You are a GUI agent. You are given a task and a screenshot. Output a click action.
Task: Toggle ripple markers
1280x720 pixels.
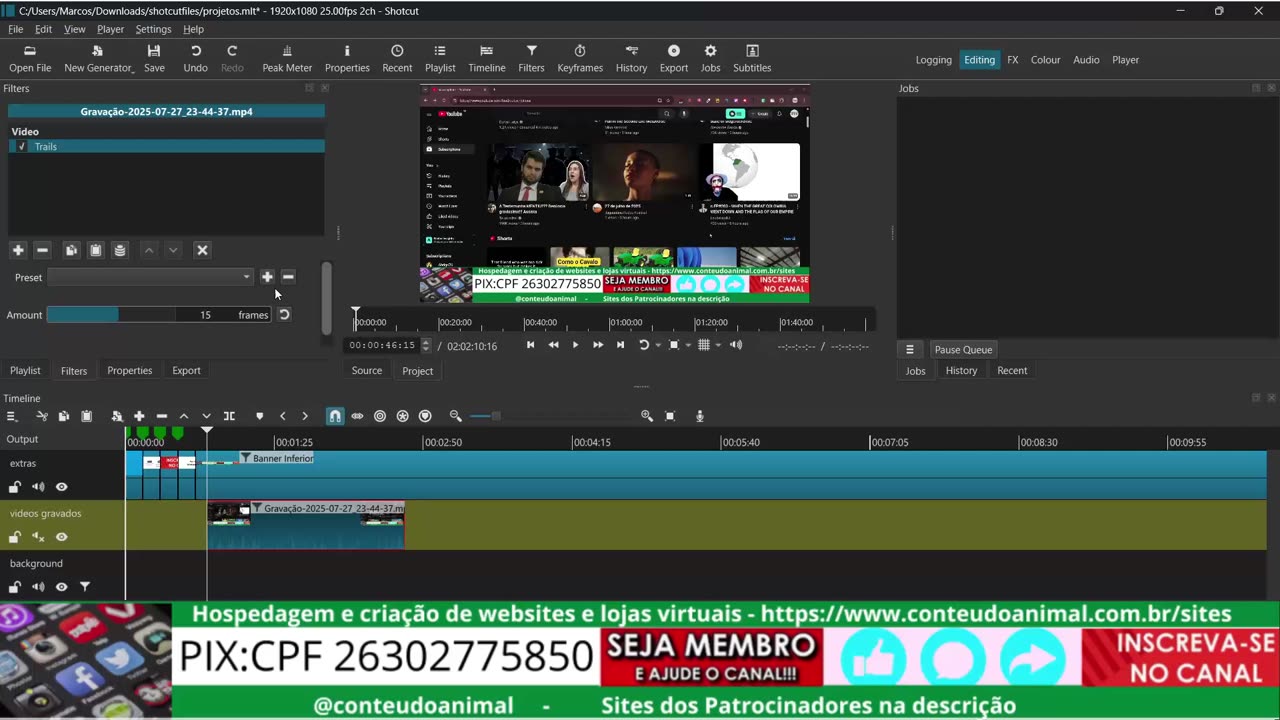point(425,416)
